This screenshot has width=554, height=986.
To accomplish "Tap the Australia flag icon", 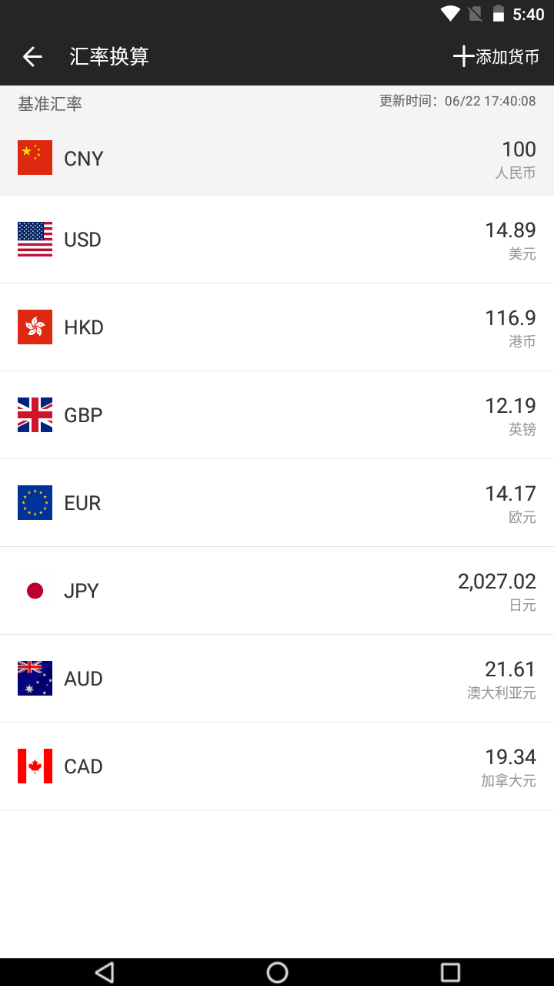I will tap(35, 679).
